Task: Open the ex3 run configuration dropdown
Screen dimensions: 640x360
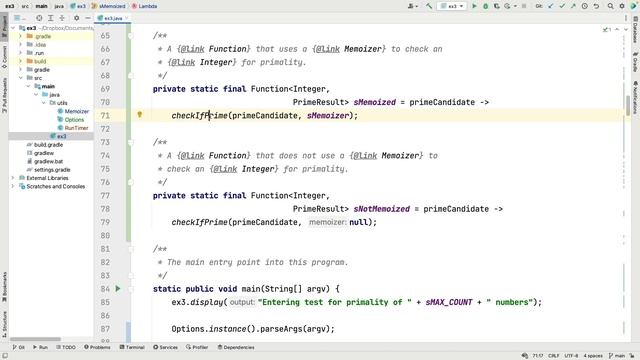Action: point(452,6)
